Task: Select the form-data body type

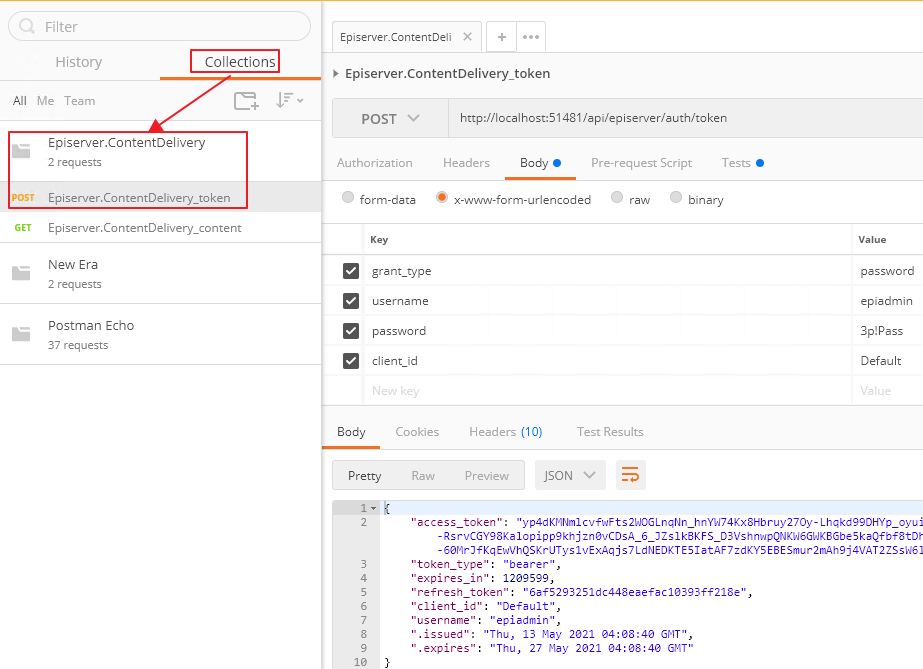Action: pyautogui.click(x=348, y=197)
